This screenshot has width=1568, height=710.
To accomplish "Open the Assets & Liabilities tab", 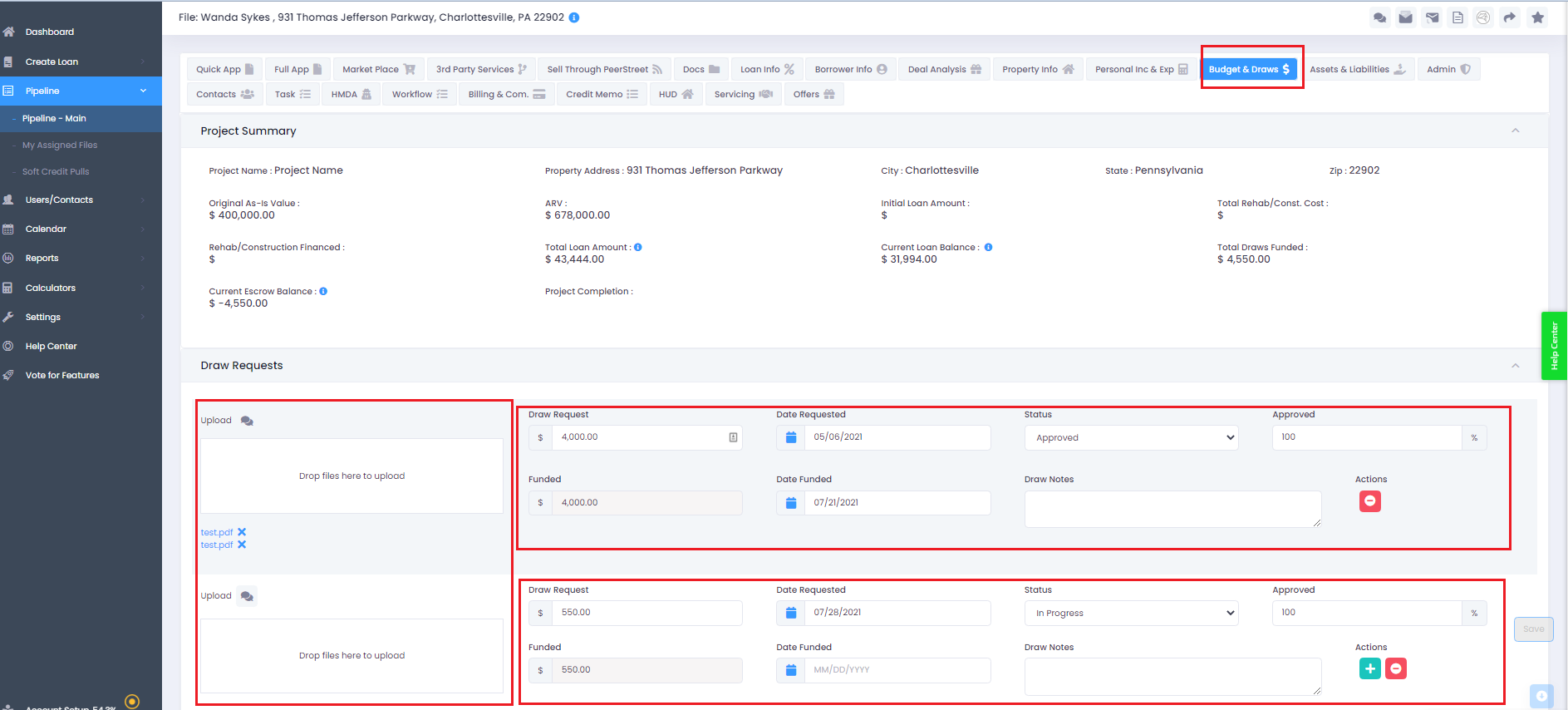I will tap(1358, 69).
